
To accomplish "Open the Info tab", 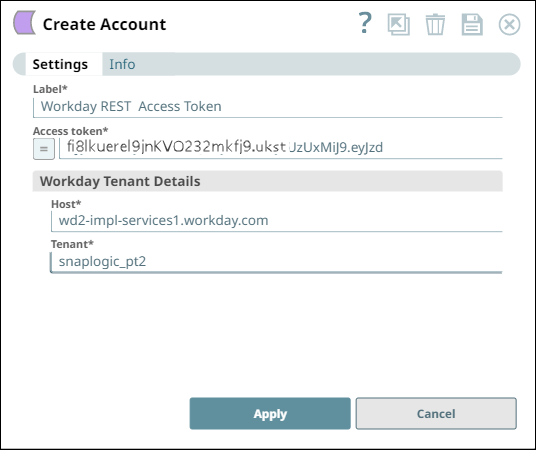I will coord(122,64).
